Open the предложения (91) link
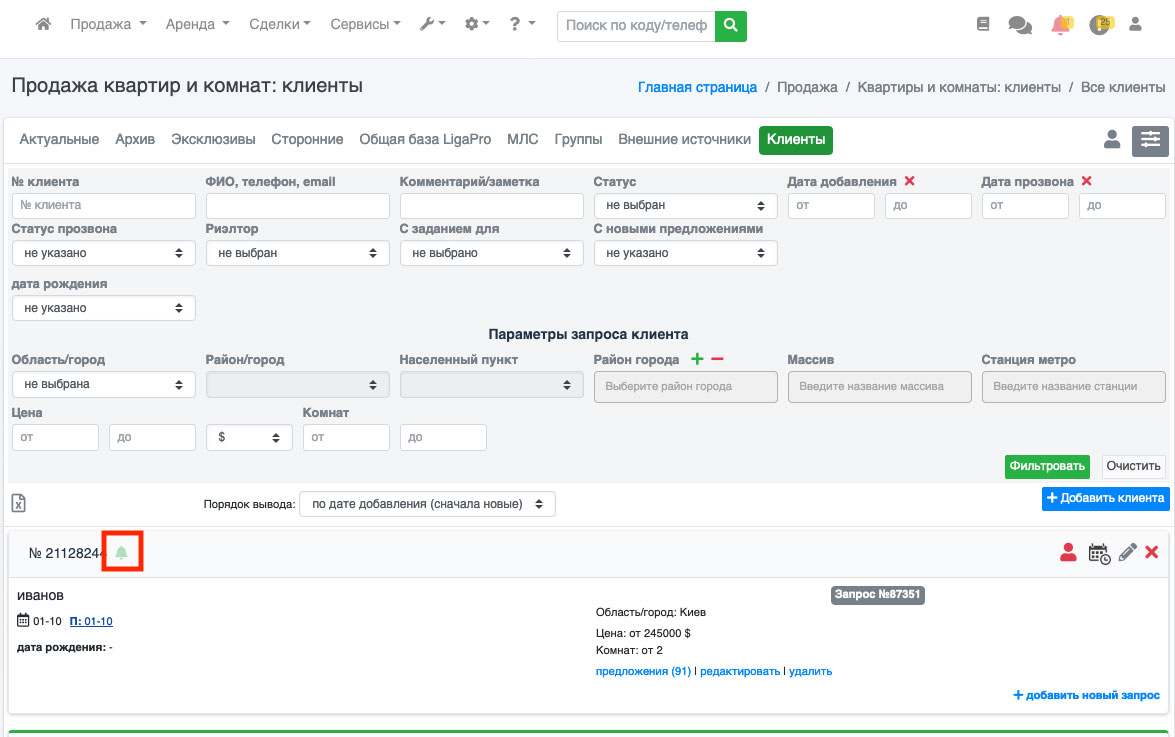This screenshot has width=1175, height=737. (x=643, y=671)
